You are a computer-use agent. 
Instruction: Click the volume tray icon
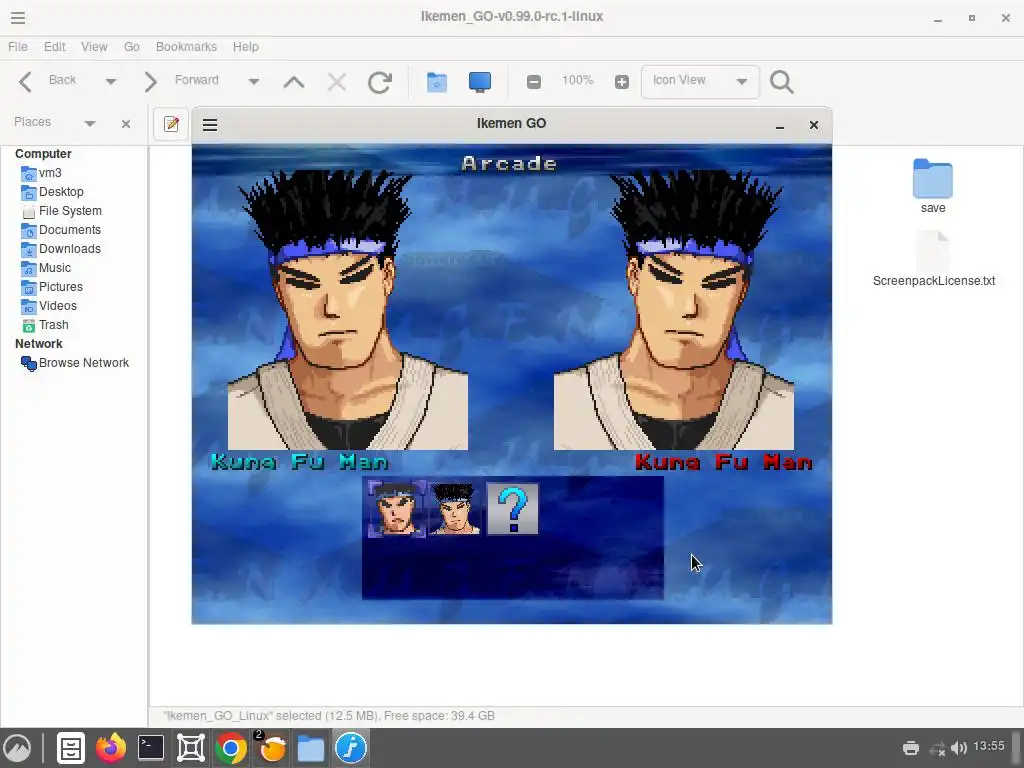point(959,748)
